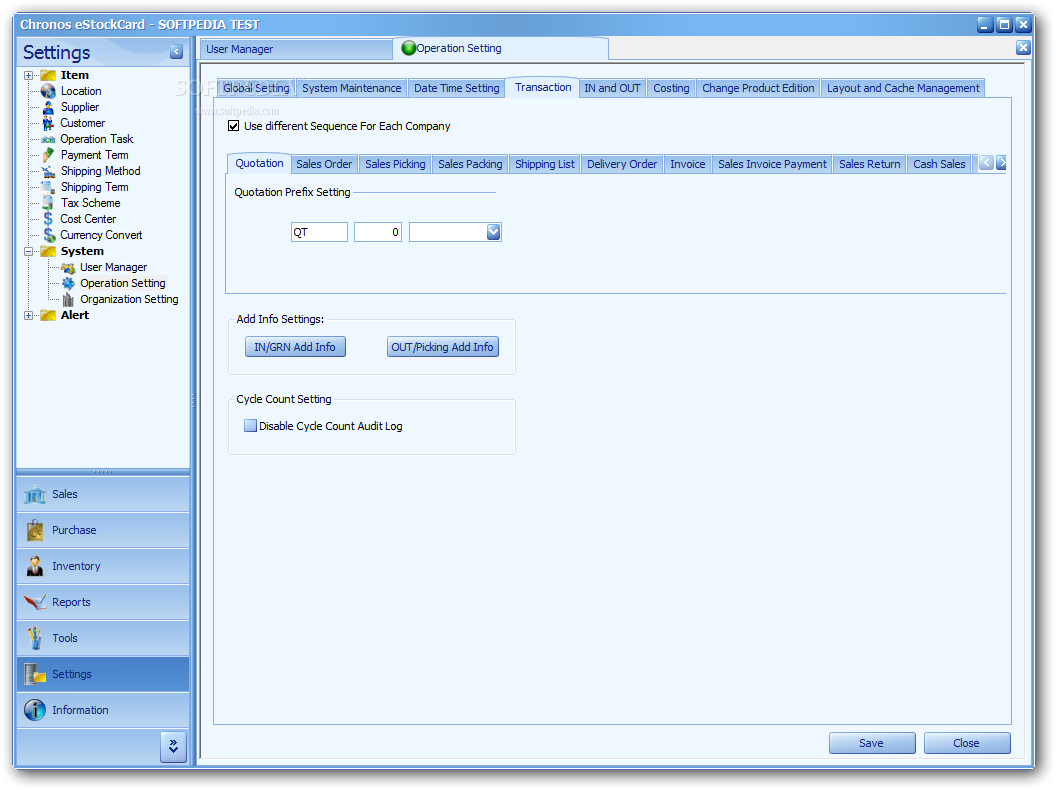Click the Purchase bag icon

[34, 530]
